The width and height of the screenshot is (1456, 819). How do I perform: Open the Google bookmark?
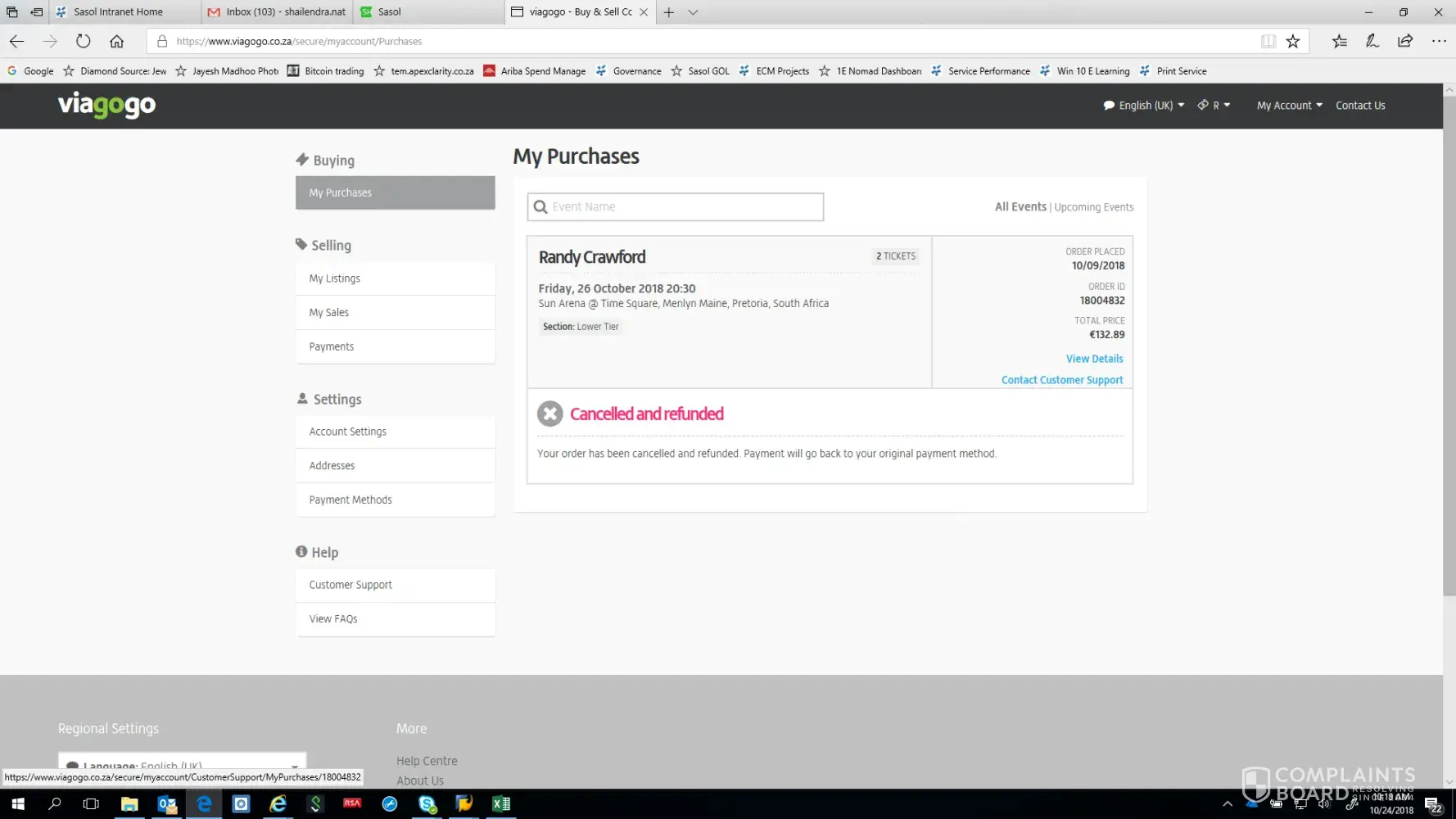(x=30, y=71)
